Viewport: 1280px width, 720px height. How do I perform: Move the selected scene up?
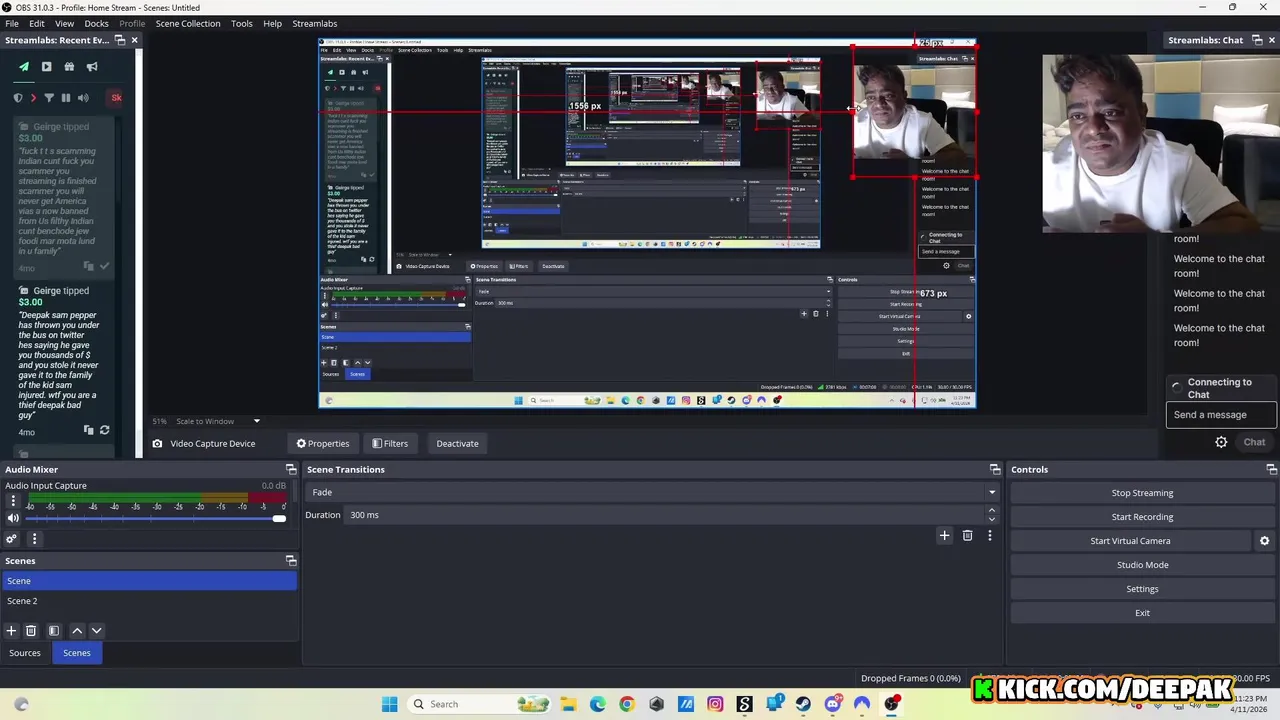pos(77,631)
